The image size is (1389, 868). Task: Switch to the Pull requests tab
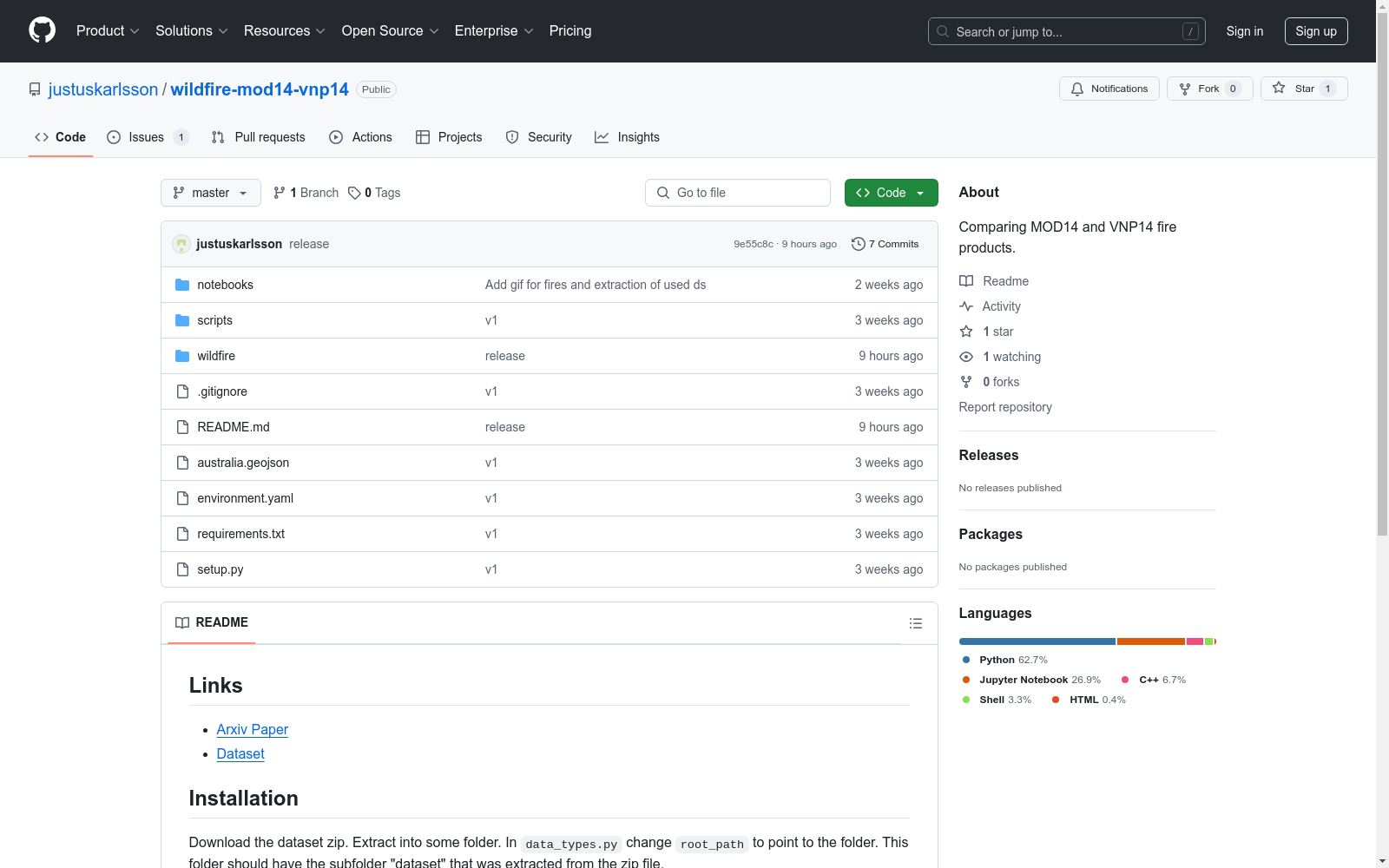[x=258, y=137]
